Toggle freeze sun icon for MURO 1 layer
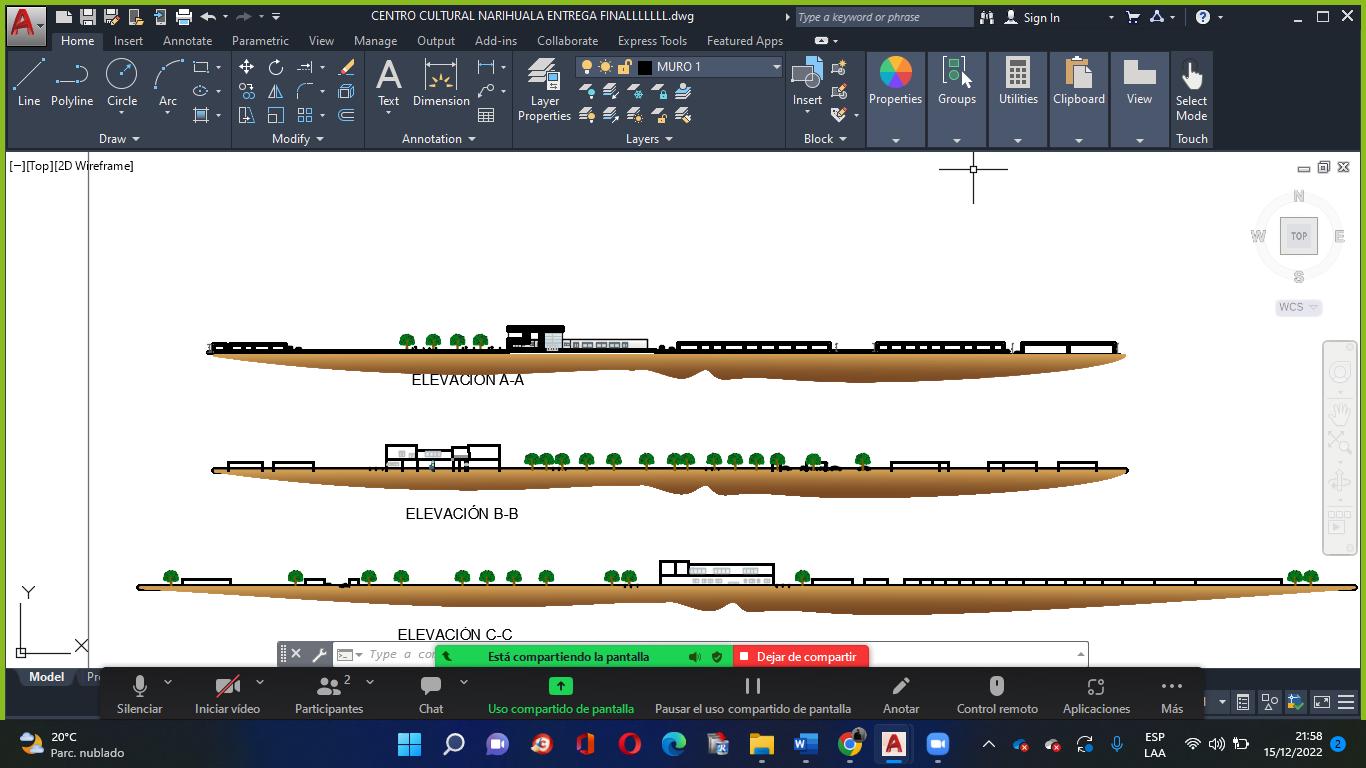 605,67
